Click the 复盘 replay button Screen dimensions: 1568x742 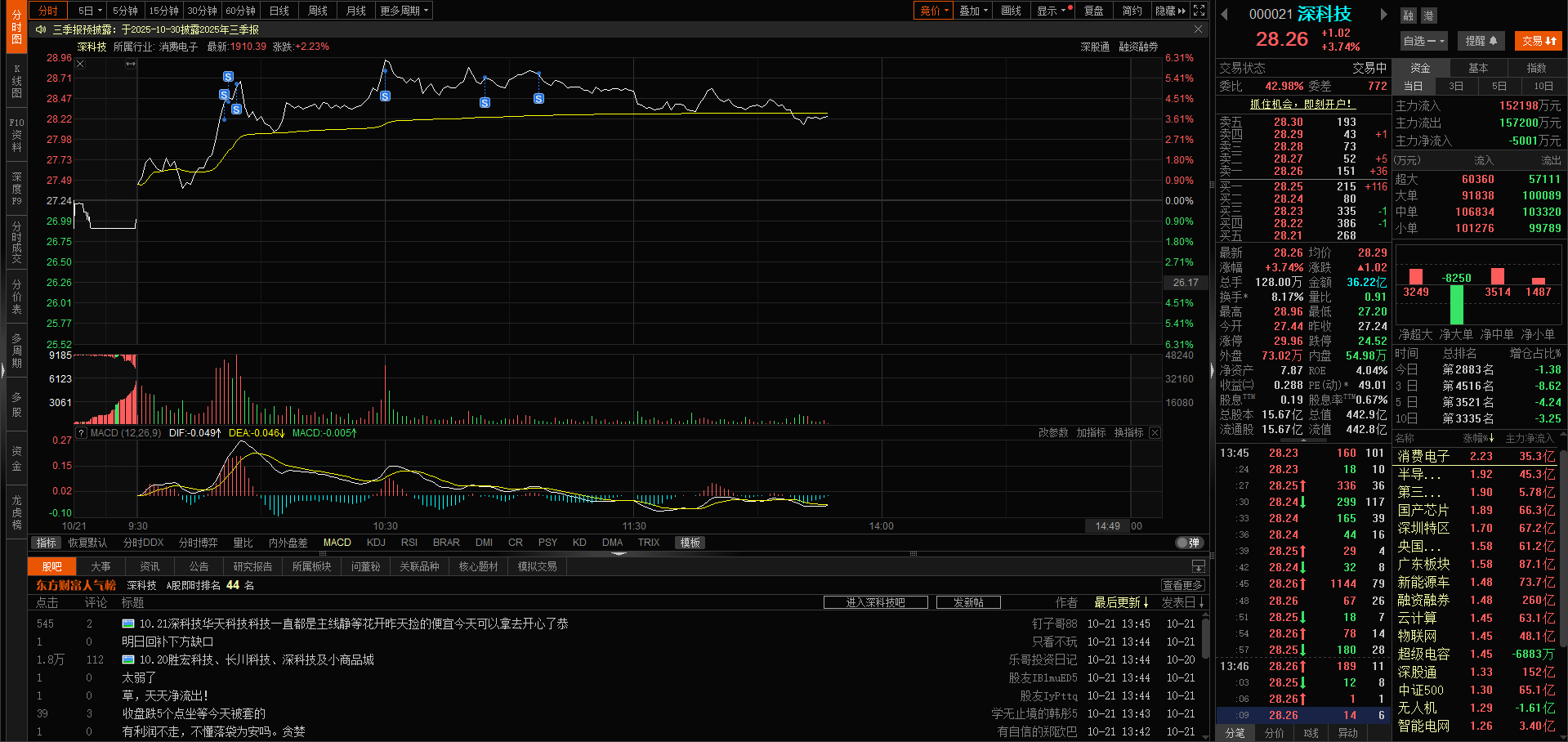pyautogui.click(x=1093, y=11)
